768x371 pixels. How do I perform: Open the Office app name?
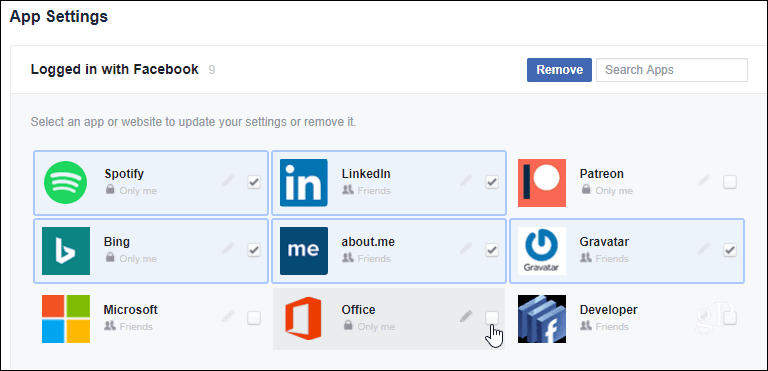(x=359, y=310)
